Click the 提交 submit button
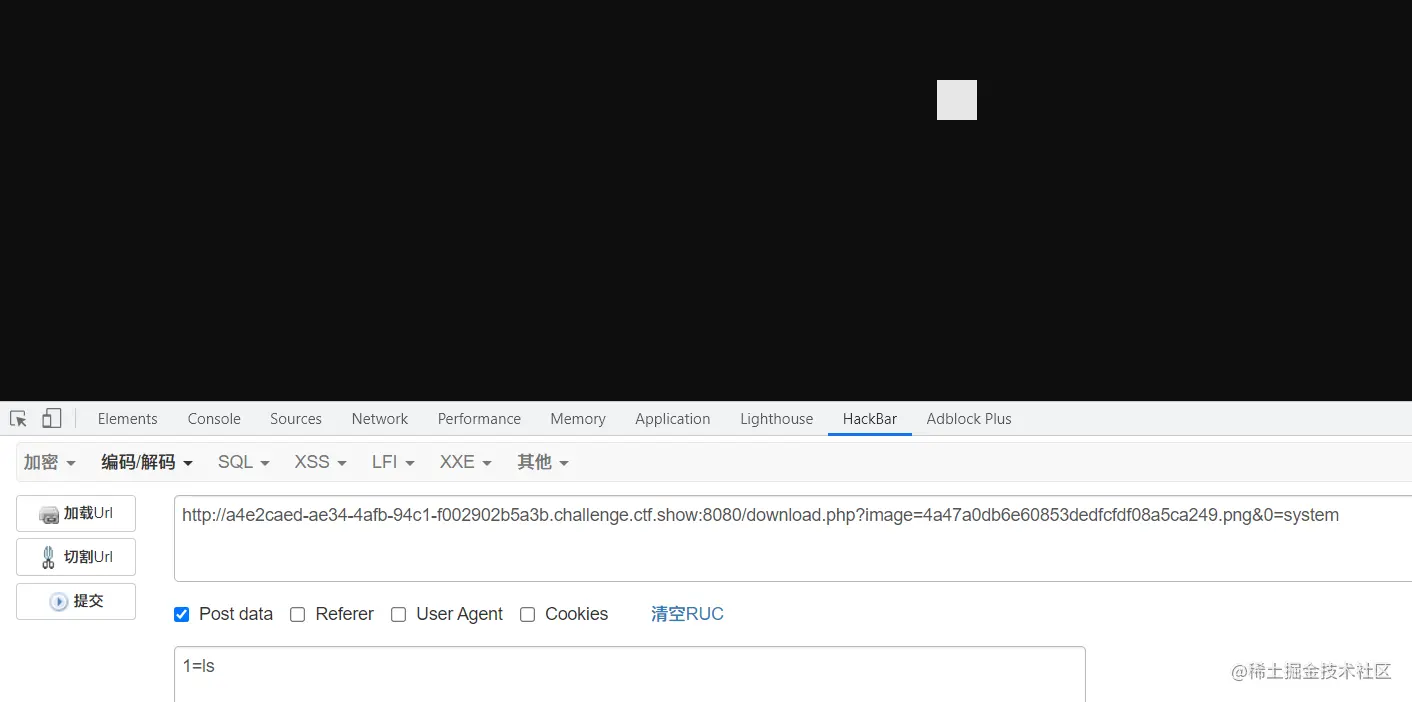The image size is (1412, 702). [x=76, y=601]
